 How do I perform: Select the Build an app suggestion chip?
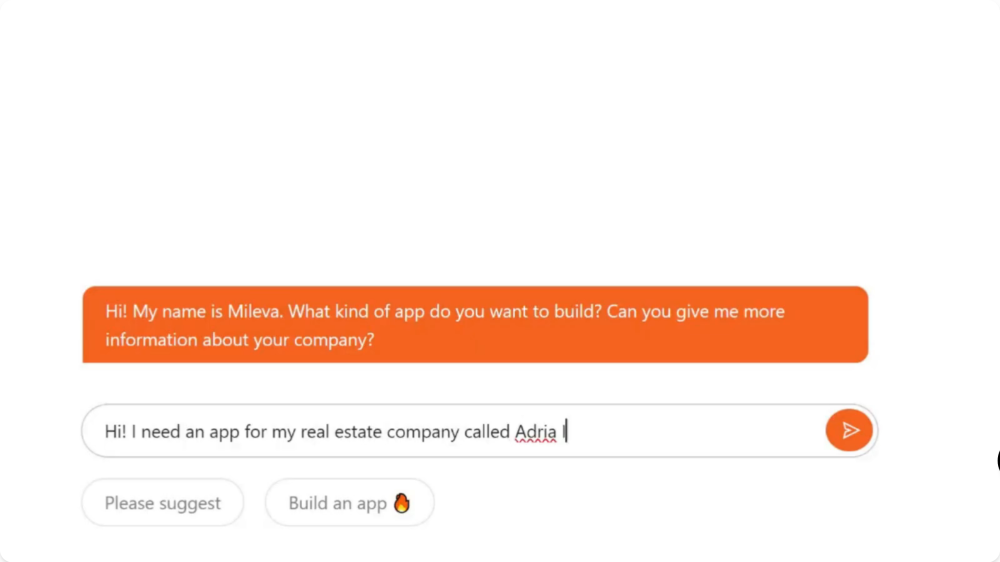349,503
